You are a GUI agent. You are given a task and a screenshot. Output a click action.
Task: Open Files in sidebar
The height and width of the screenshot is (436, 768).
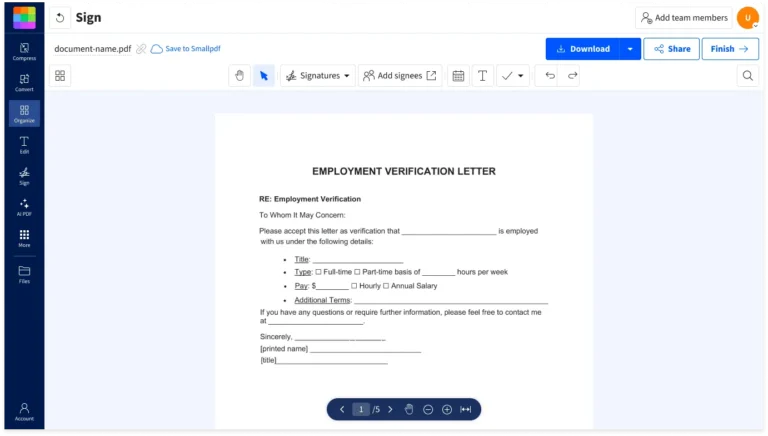(24, 274)
